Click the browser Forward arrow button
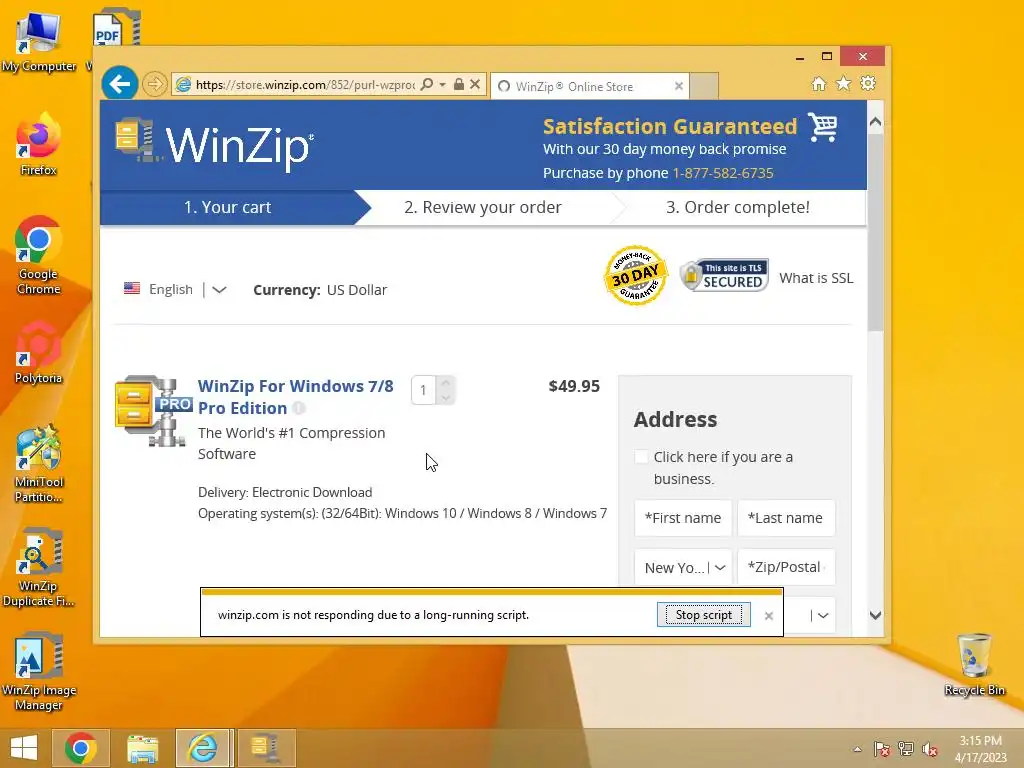Screen dimensions: 1024x768 tap(155, 84)
